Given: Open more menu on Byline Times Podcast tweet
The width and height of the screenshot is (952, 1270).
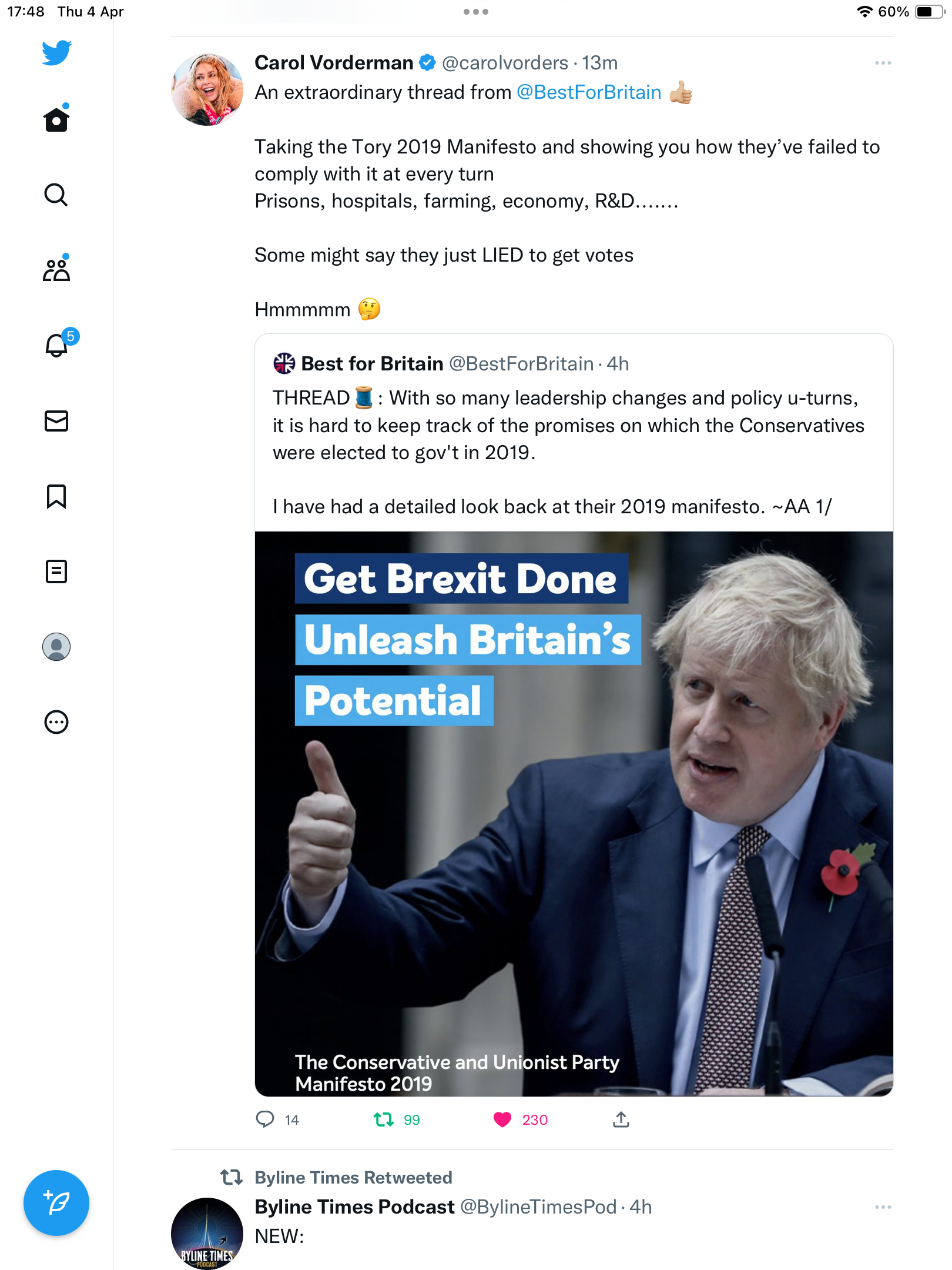Looking at the screenshot, I should [883, 1207].
